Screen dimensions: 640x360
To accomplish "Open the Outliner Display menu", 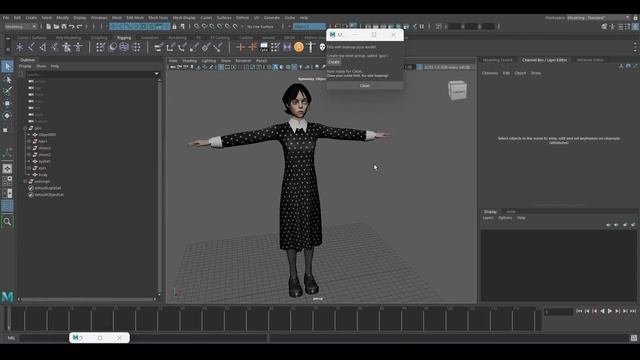I will (x=25, y=66).
